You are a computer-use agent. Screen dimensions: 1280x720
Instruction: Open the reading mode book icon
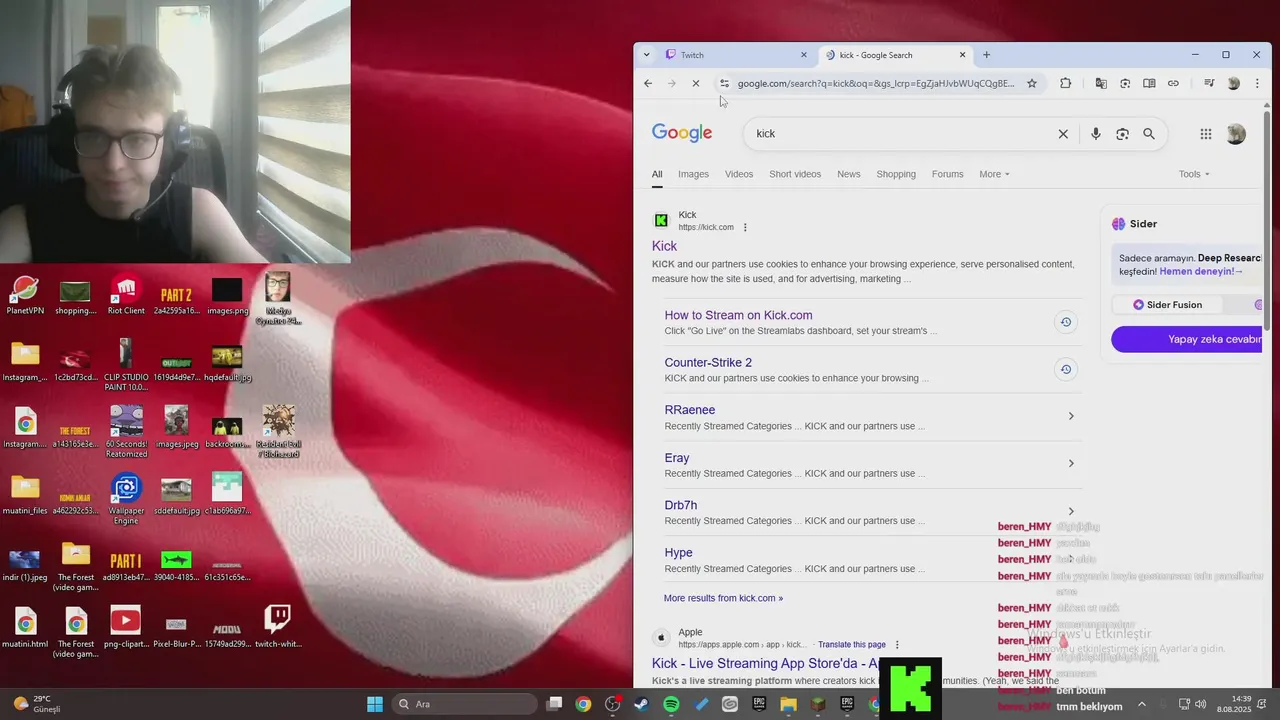pos(1149,83)
